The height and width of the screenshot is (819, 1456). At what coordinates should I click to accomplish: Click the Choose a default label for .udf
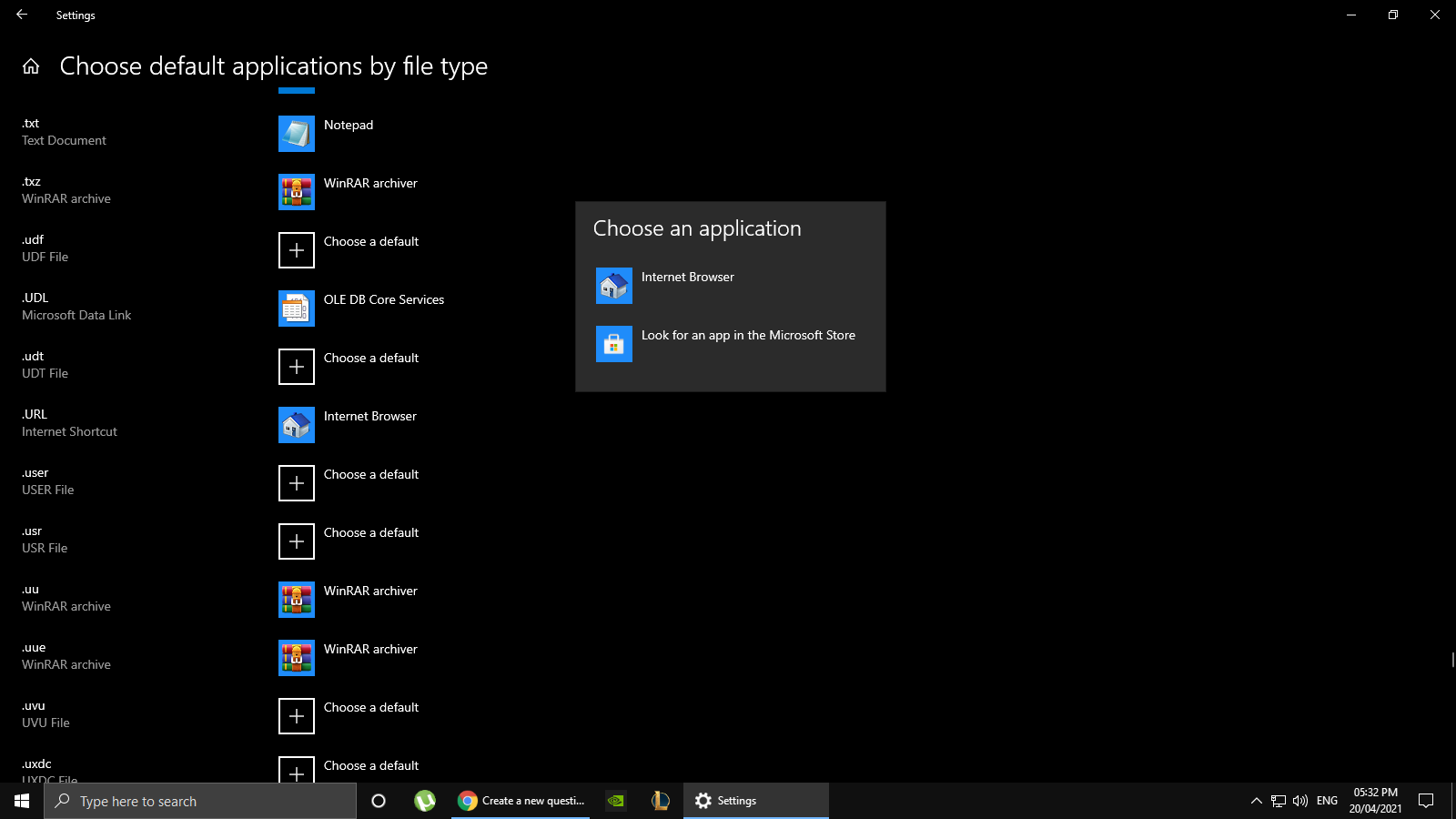(371, 241)
